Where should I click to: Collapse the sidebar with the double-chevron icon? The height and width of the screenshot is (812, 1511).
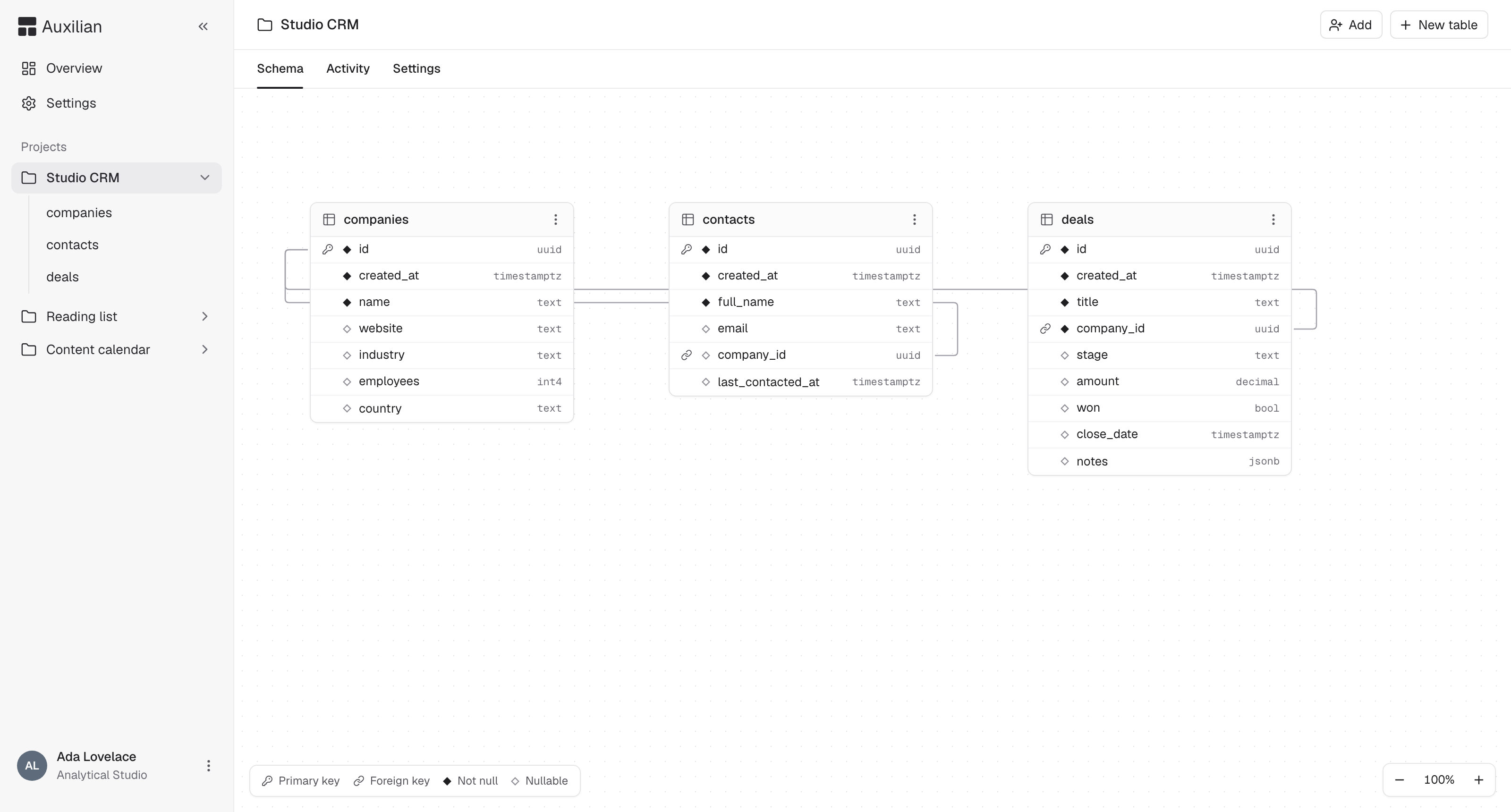pos(203,26)
